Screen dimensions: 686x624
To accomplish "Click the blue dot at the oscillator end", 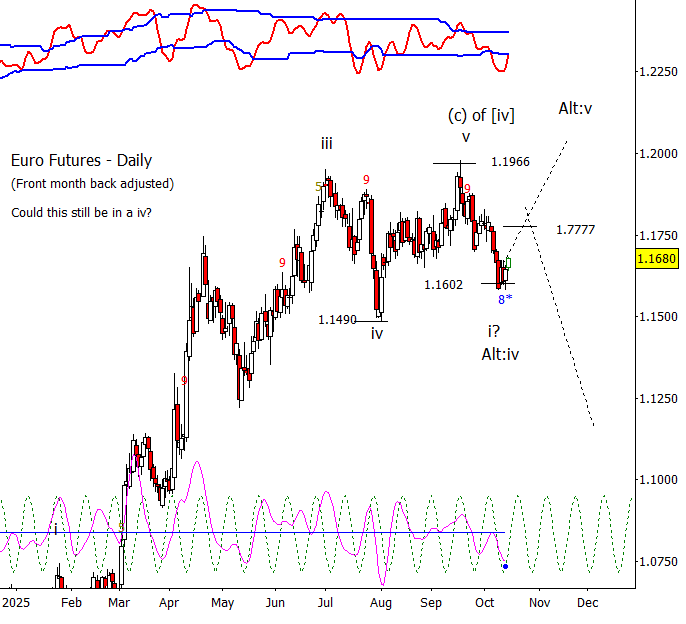I will pyautogui.click(x=506, y=567).
